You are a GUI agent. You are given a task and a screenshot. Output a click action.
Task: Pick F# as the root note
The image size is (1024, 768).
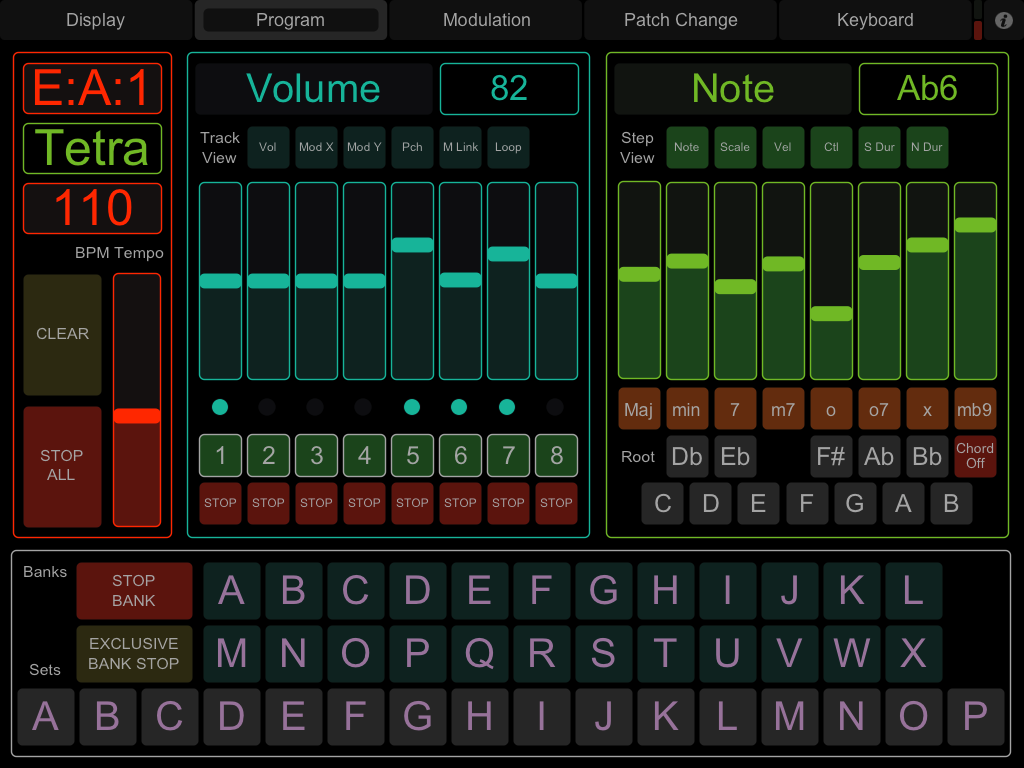[831, 457]
